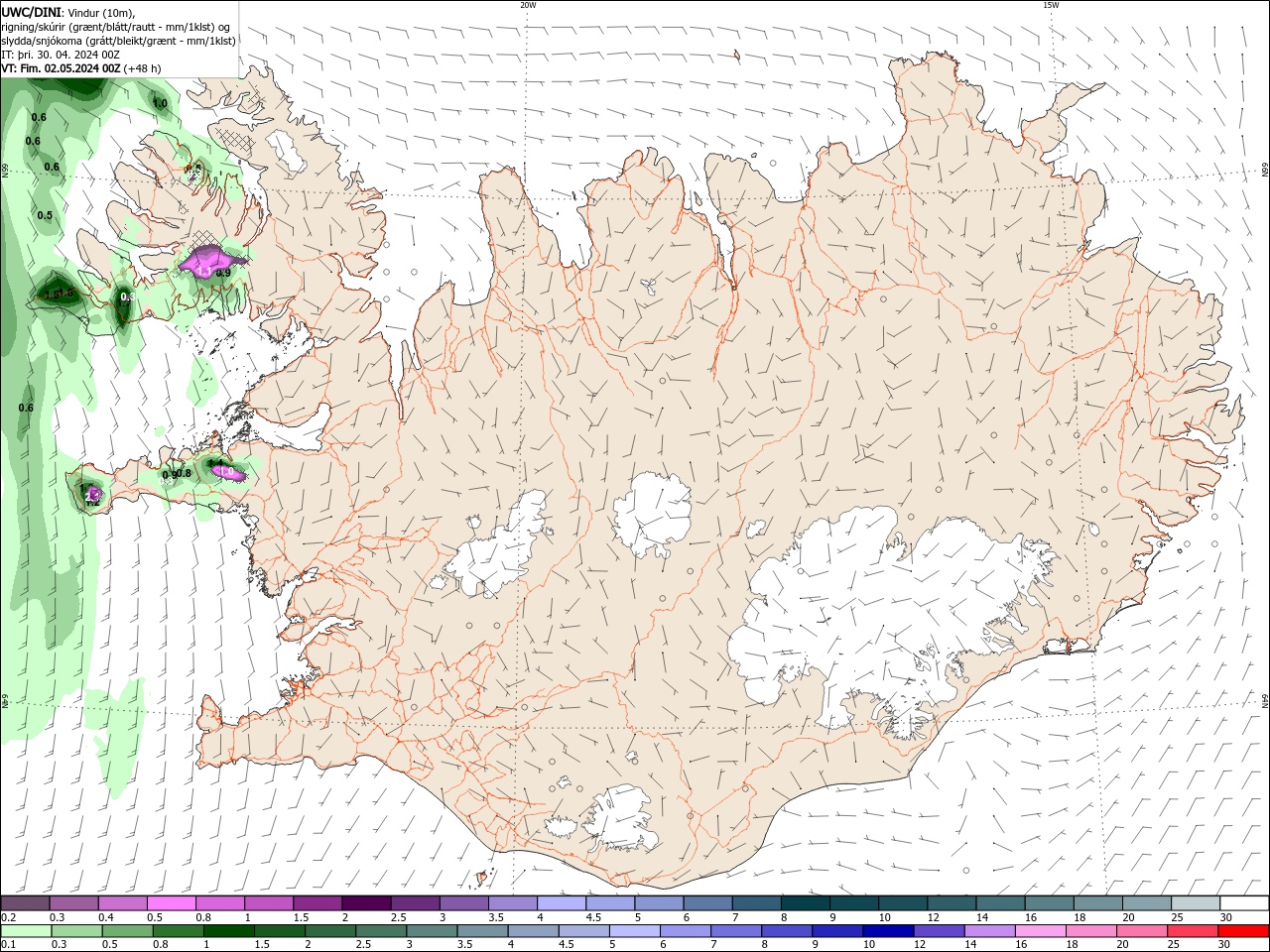Pick the lavender snow swatch between 4 and 4.5
Screen dimensions: 1270x952
pos(562,903)
